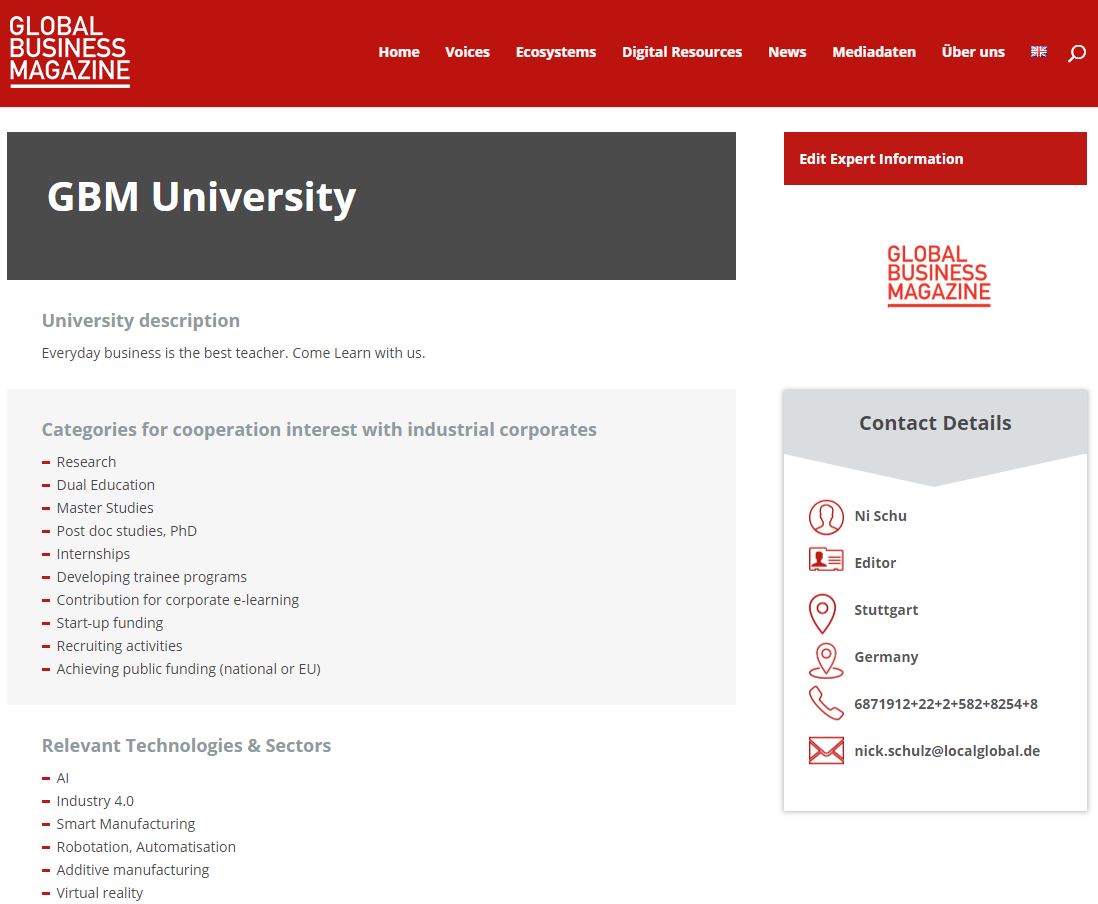The image size is (1098, 904).
Task: Click the Relevant Technologies & Sectors heading
Action: pyautogui.click(x=186, y=746)
